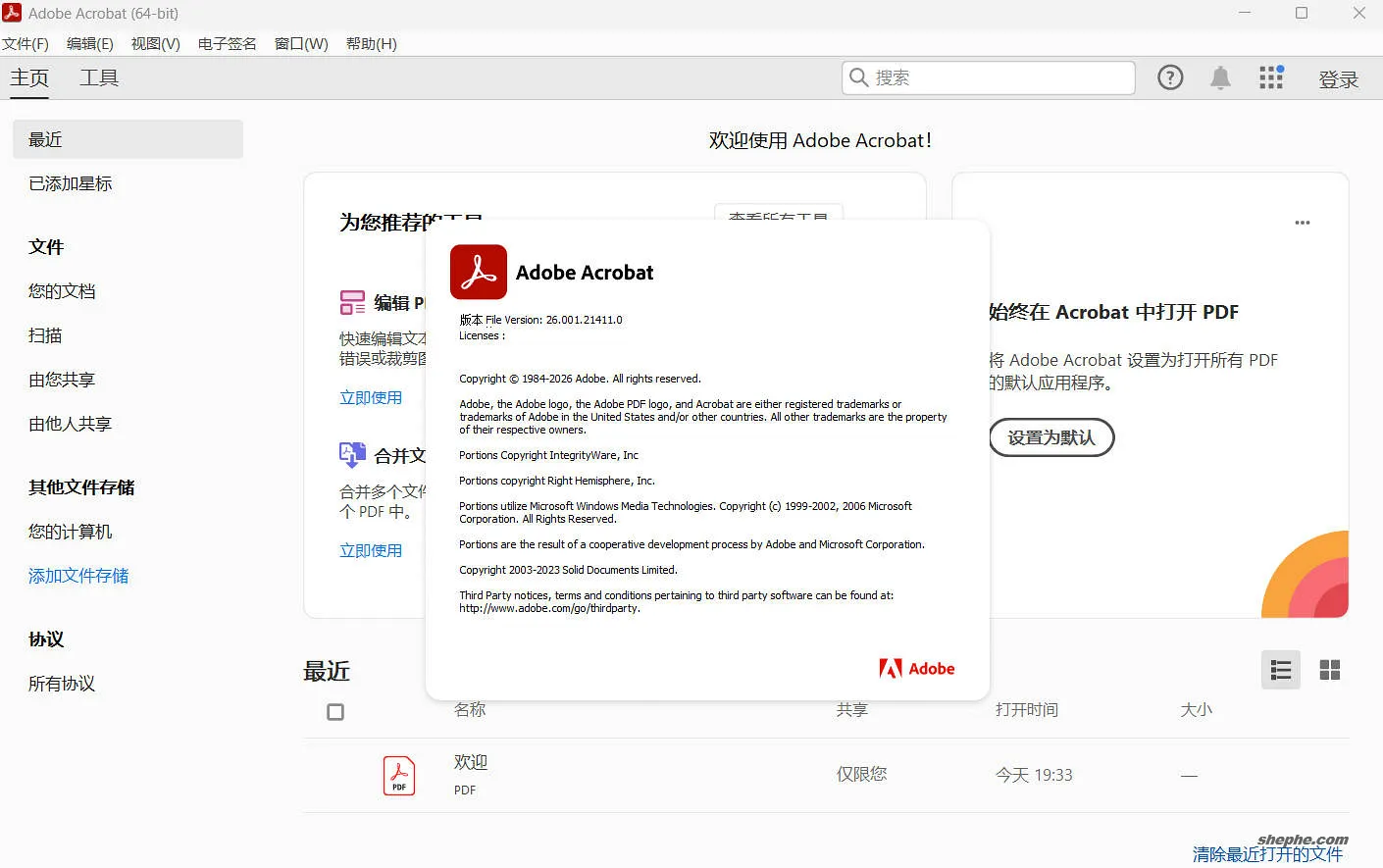Open the apps grid icon

coord(1271,77)
